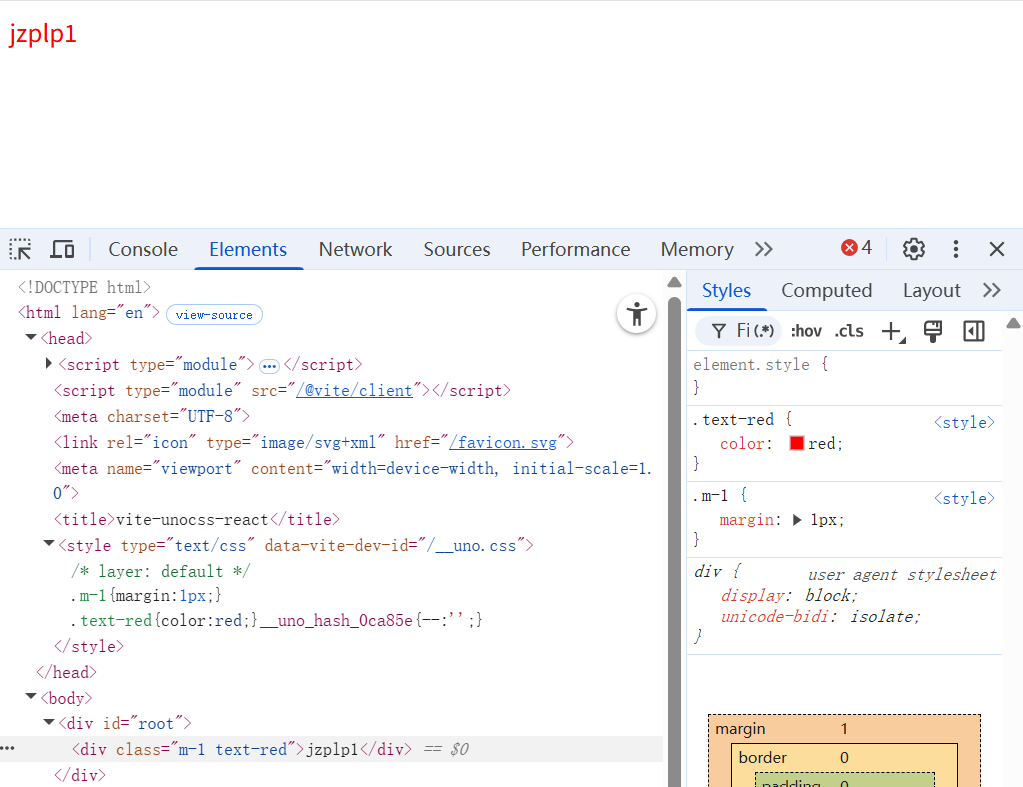Collapse the head element node
The width and height of the screenshot is (1023, 787).
pyautogui.click(x=31, y=338)
